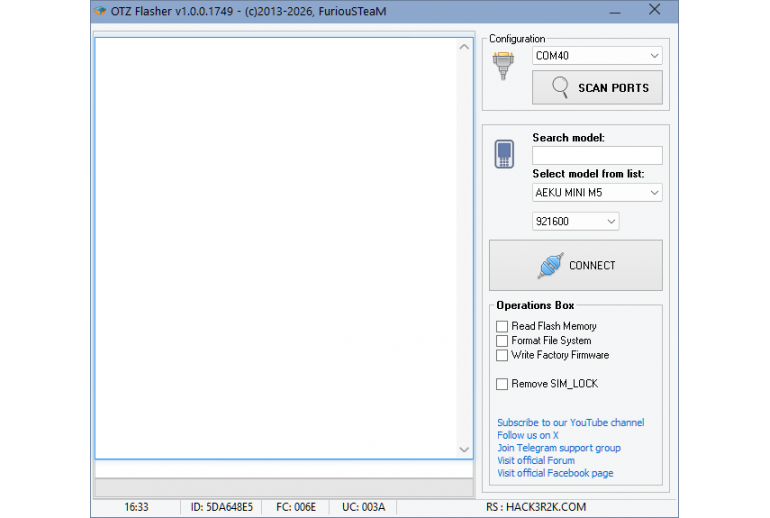Click the magnifier icon on Scan Ports
This screenshot has height=518, width=770.
click(x=561, y=88)
